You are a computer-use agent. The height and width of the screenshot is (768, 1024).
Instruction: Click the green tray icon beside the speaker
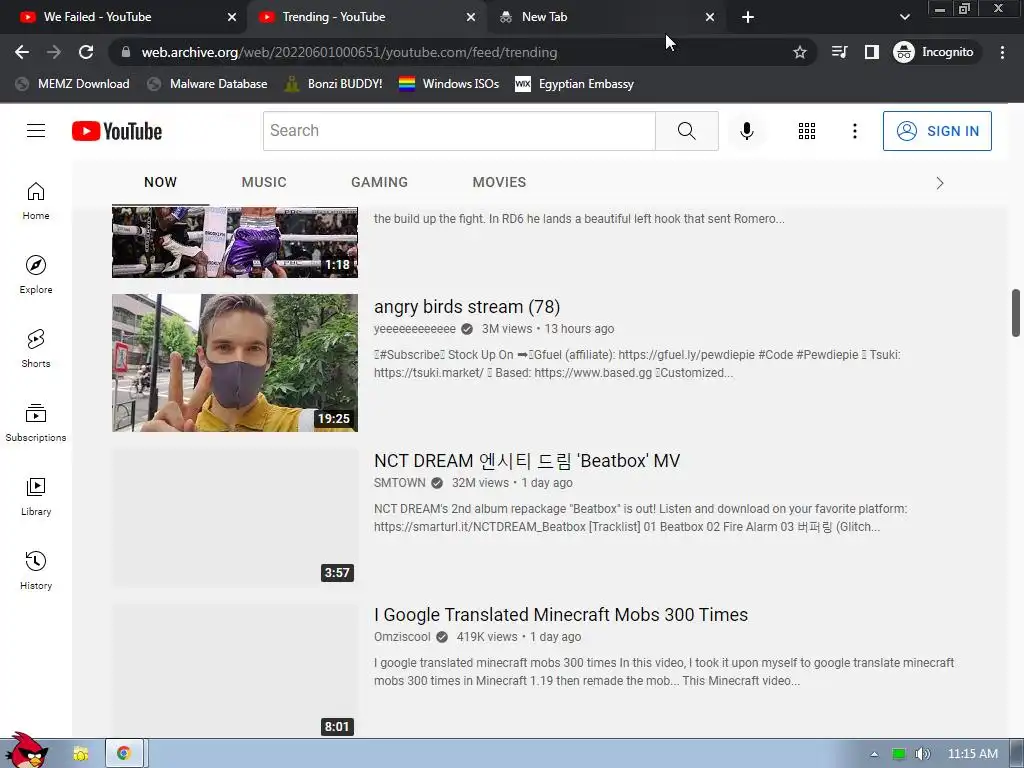tap(899, 754)
